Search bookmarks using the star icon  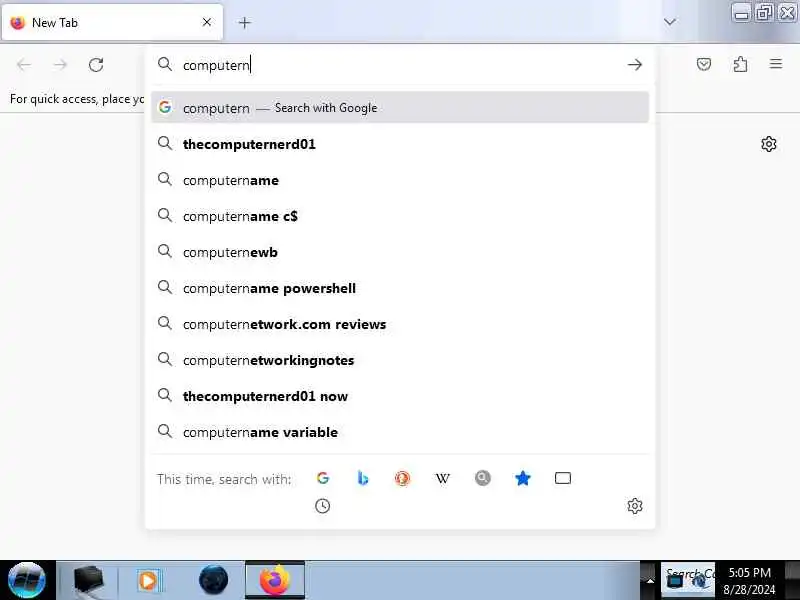point(522,478)
